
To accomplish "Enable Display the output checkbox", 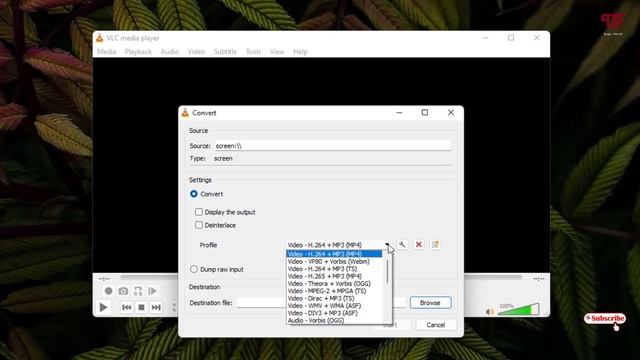I will [199, 212].
